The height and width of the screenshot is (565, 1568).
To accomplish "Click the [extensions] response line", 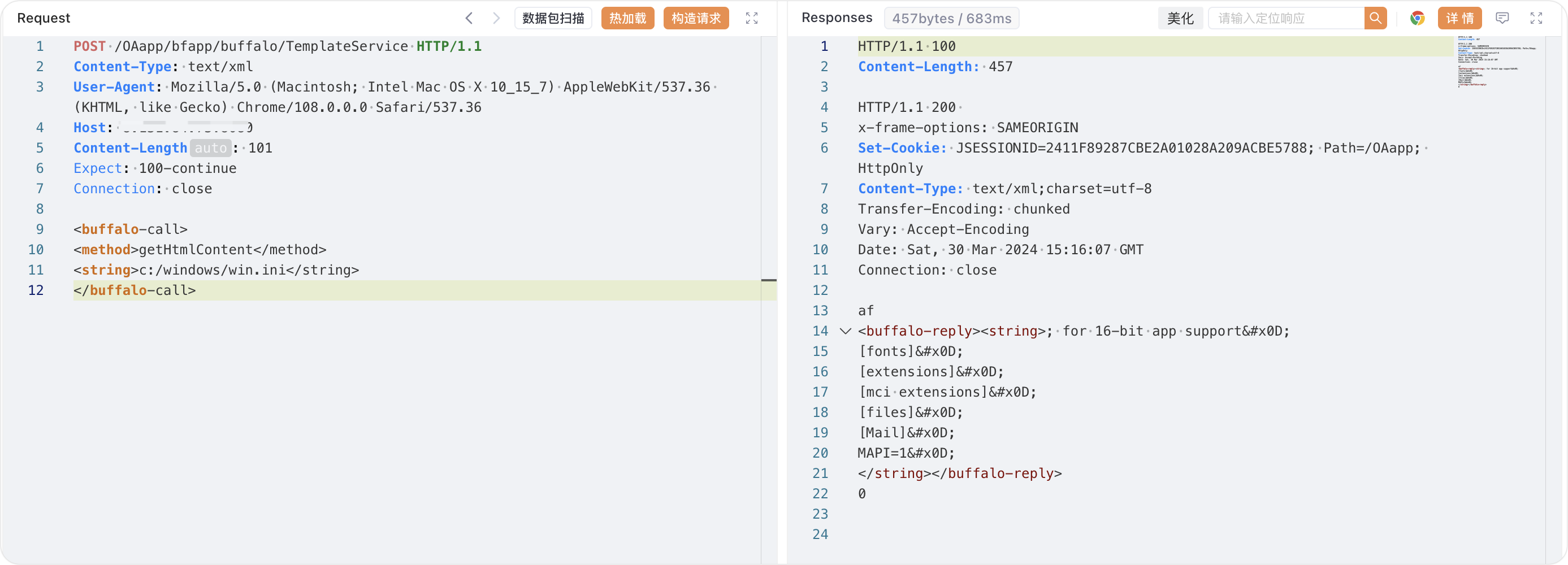I will click(931, 372).
